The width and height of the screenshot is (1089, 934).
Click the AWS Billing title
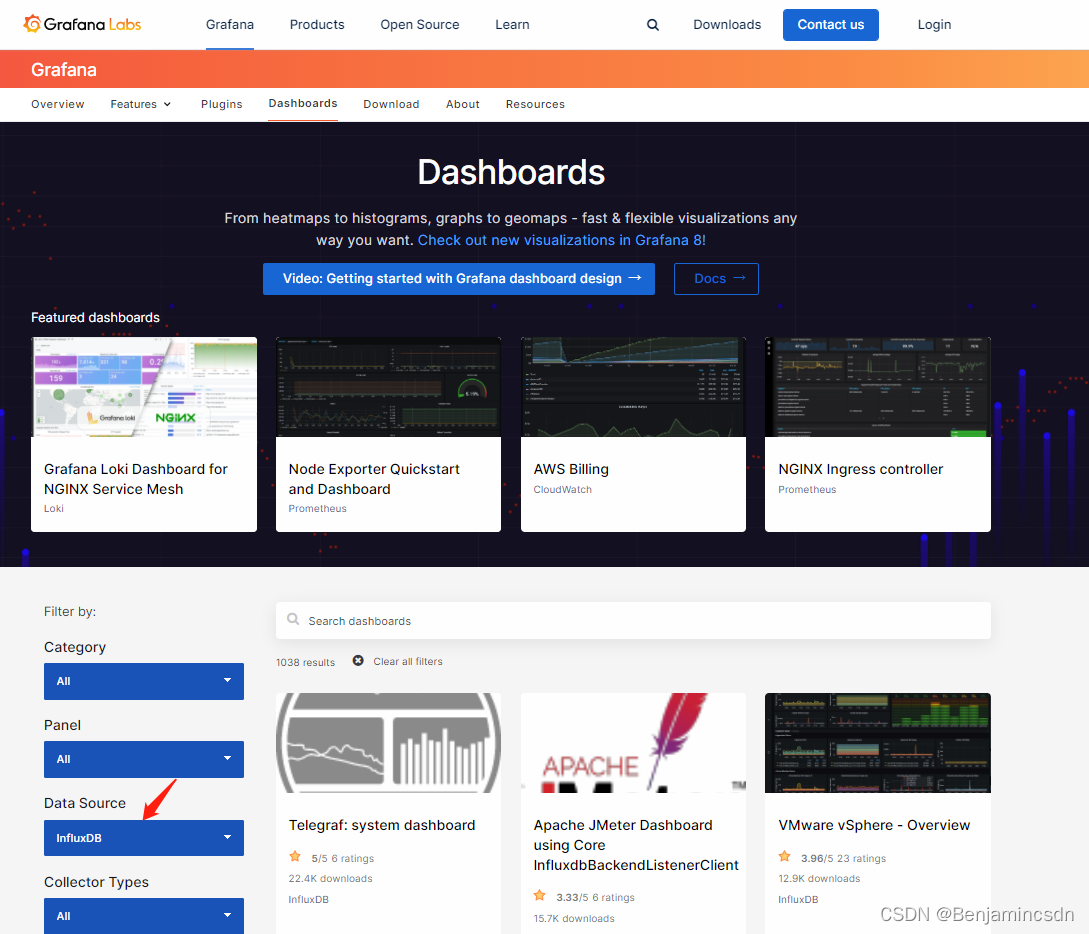click(571, 469)
